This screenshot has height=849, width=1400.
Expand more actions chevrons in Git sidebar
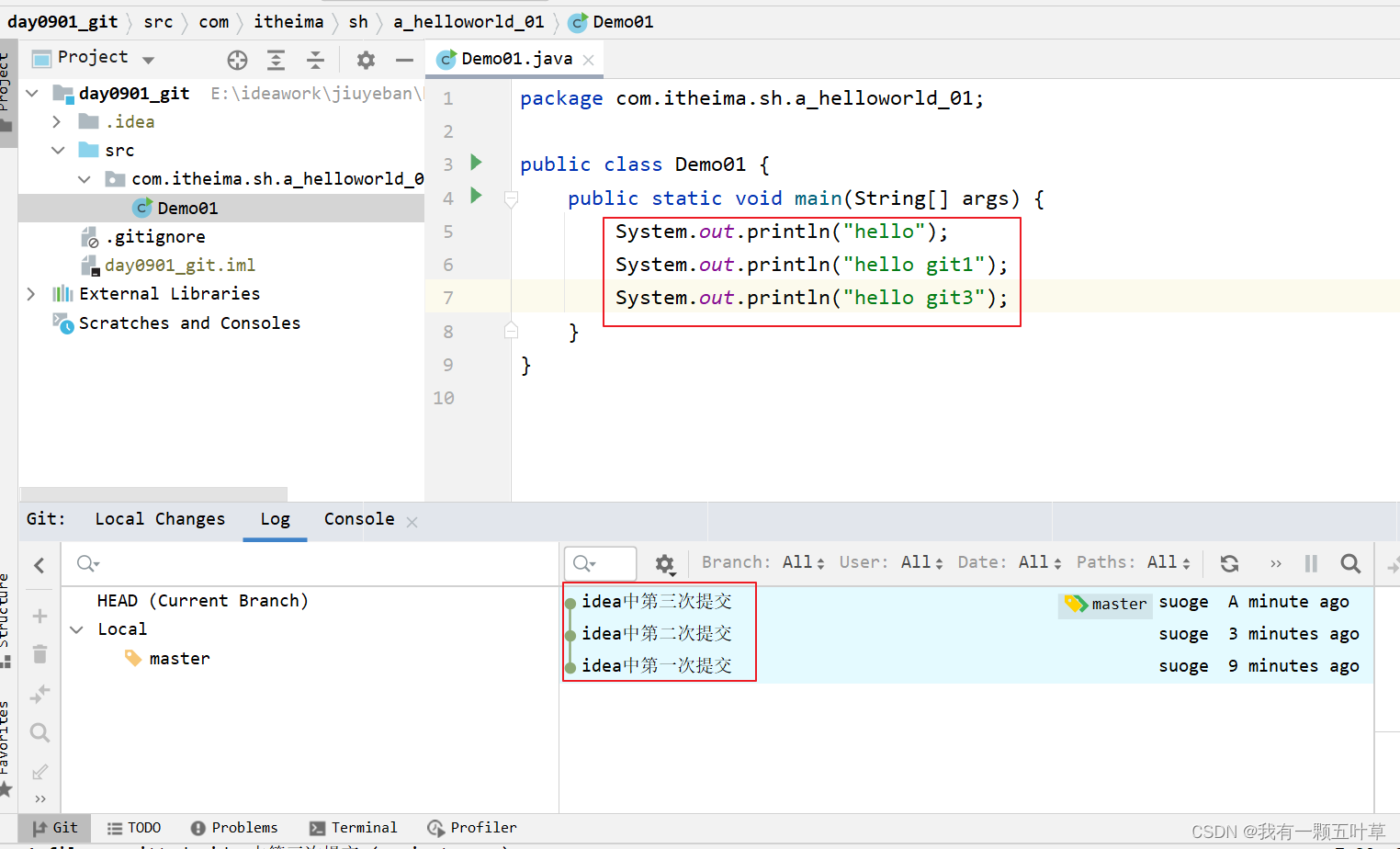(40, 798)
